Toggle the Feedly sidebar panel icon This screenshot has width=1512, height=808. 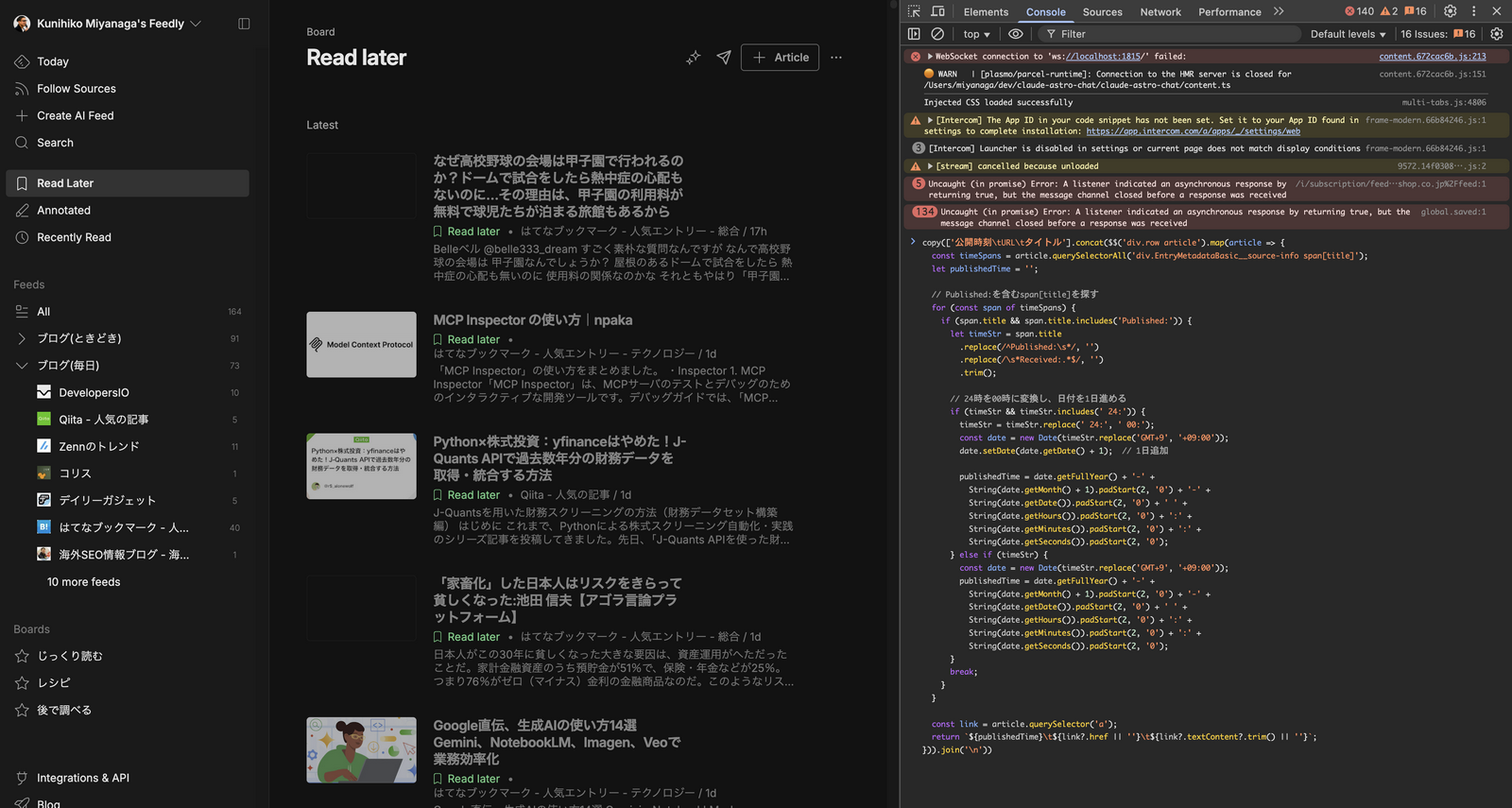click(244, 24)
